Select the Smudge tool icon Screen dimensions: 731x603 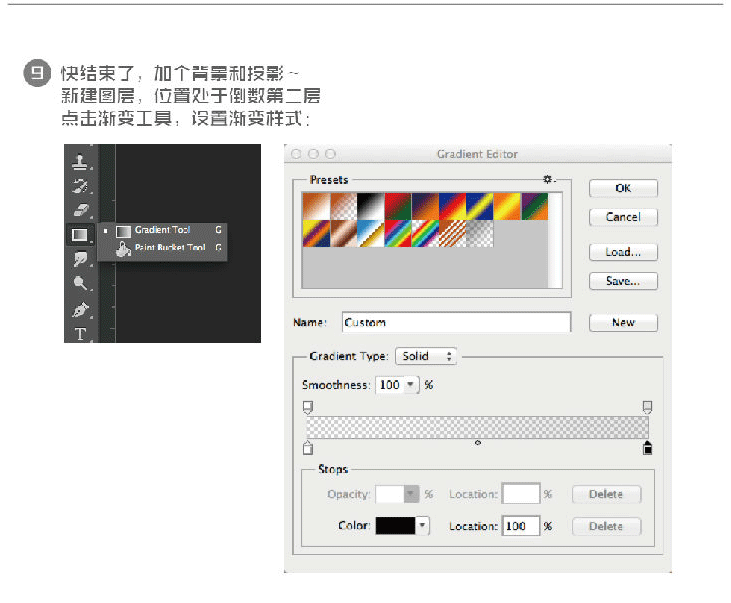pyautogui.click(x=80, y=258)
